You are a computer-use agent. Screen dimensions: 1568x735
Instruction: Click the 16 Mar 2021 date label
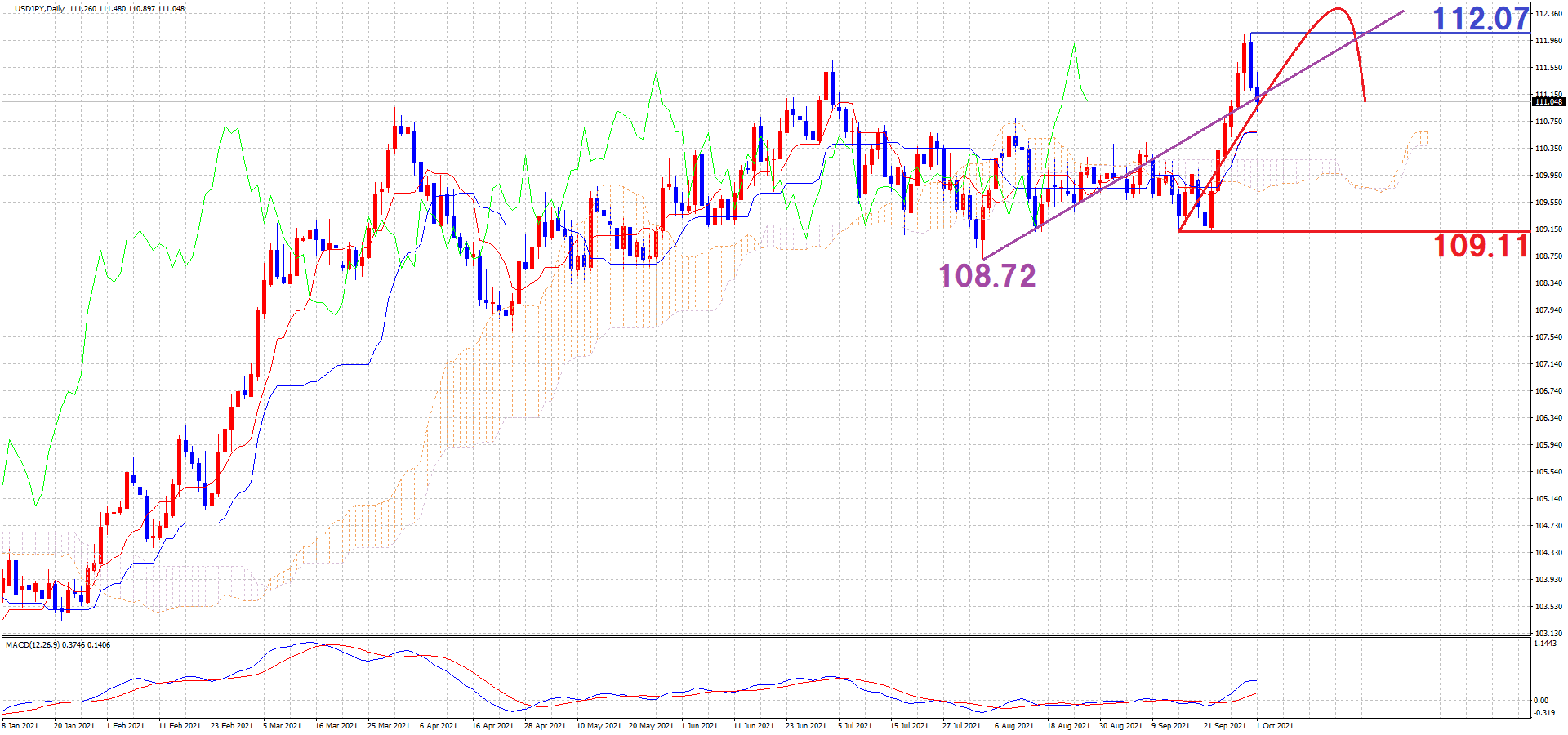pyautogui.click(x=336, y=725)
